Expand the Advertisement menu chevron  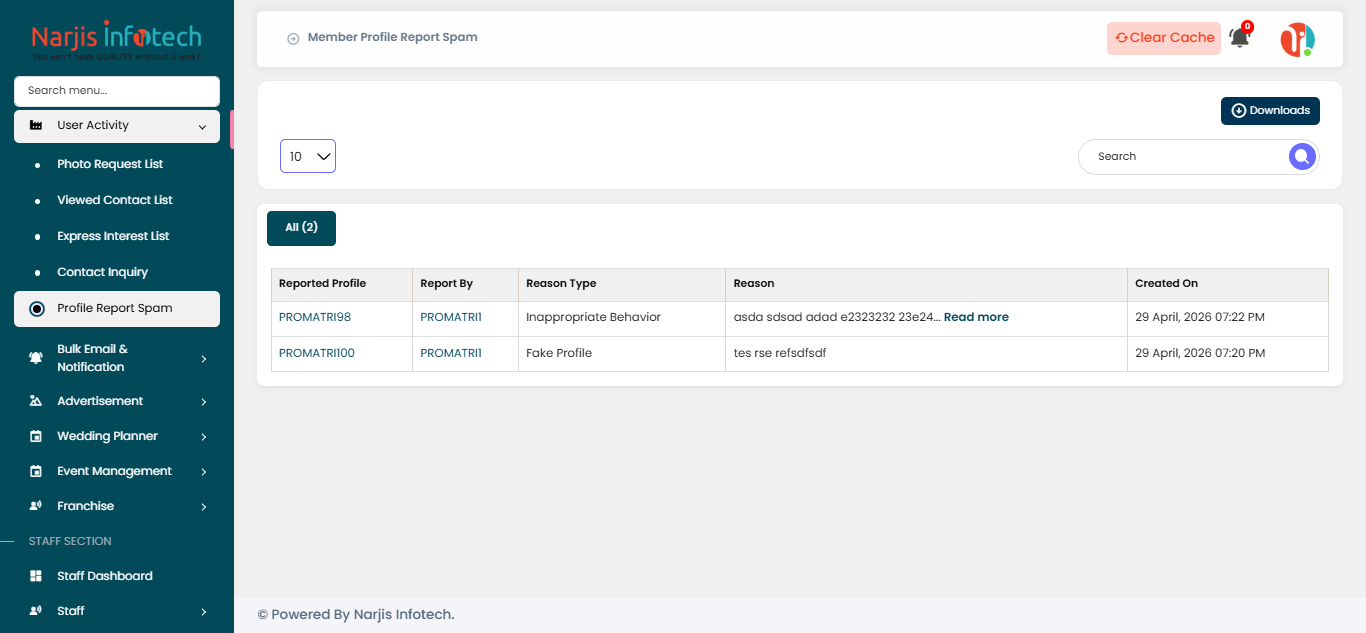pos(203,401)
